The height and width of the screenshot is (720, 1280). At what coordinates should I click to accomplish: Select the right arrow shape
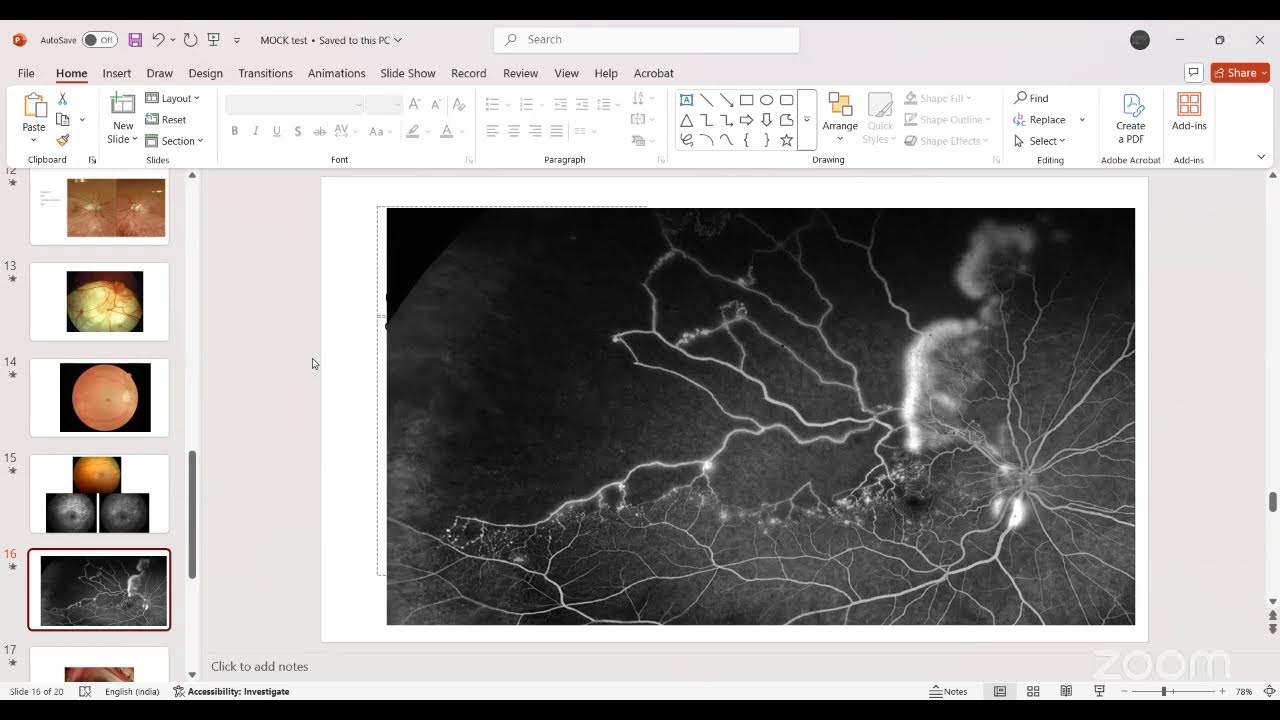tap(746, 120)
